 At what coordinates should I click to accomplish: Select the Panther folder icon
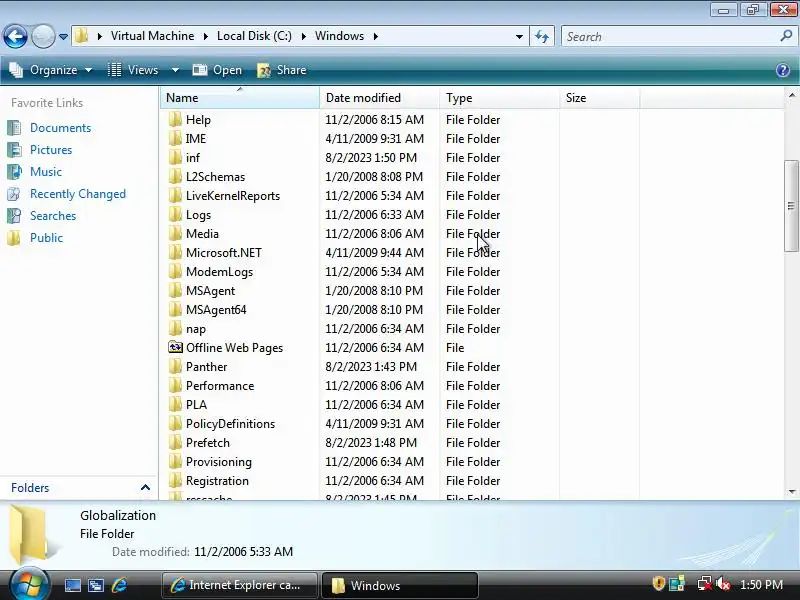pos(175,366)
